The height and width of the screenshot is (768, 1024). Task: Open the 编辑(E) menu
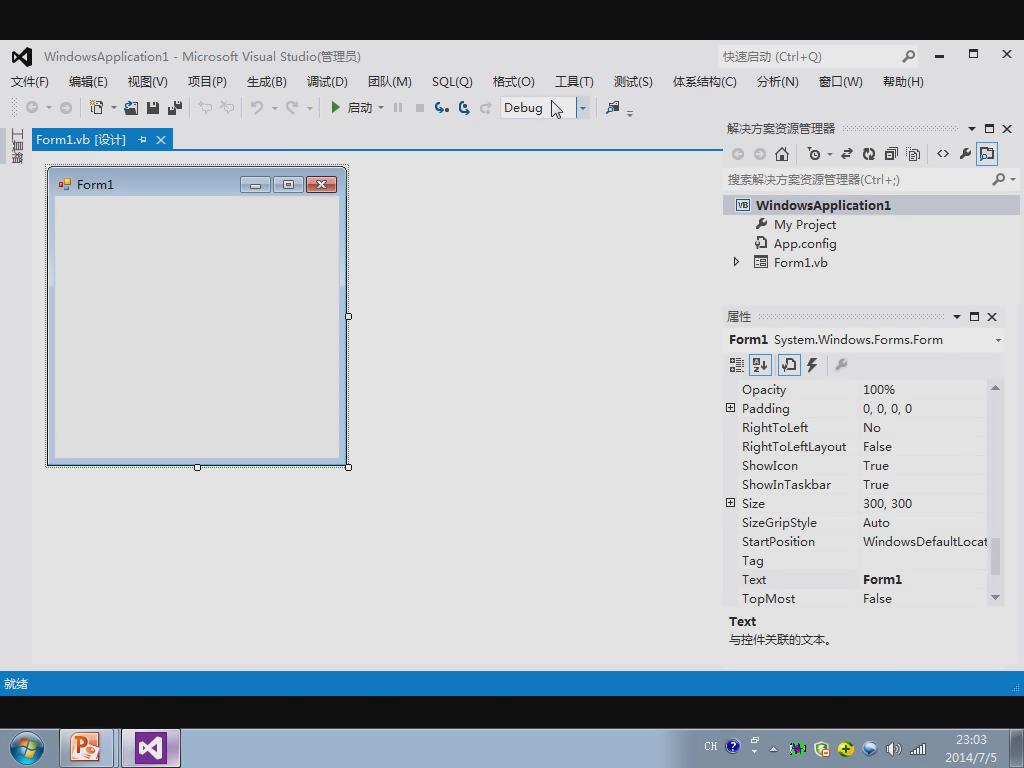(88, 82)
